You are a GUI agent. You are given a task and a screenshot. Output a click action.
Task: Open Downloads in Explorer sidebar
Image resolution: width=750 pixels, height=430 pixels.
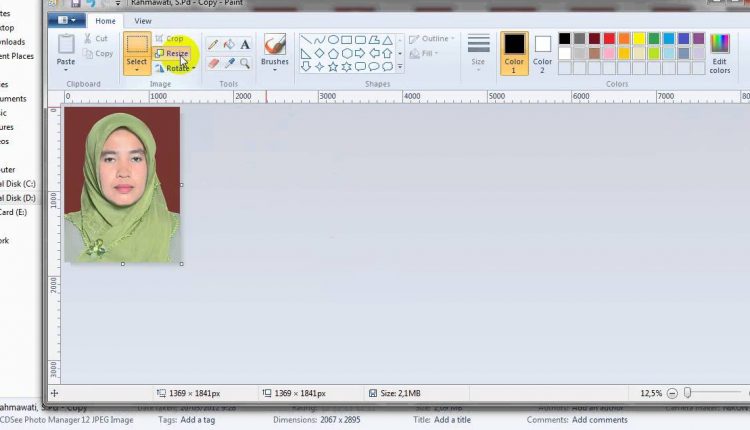click(12, 42)
